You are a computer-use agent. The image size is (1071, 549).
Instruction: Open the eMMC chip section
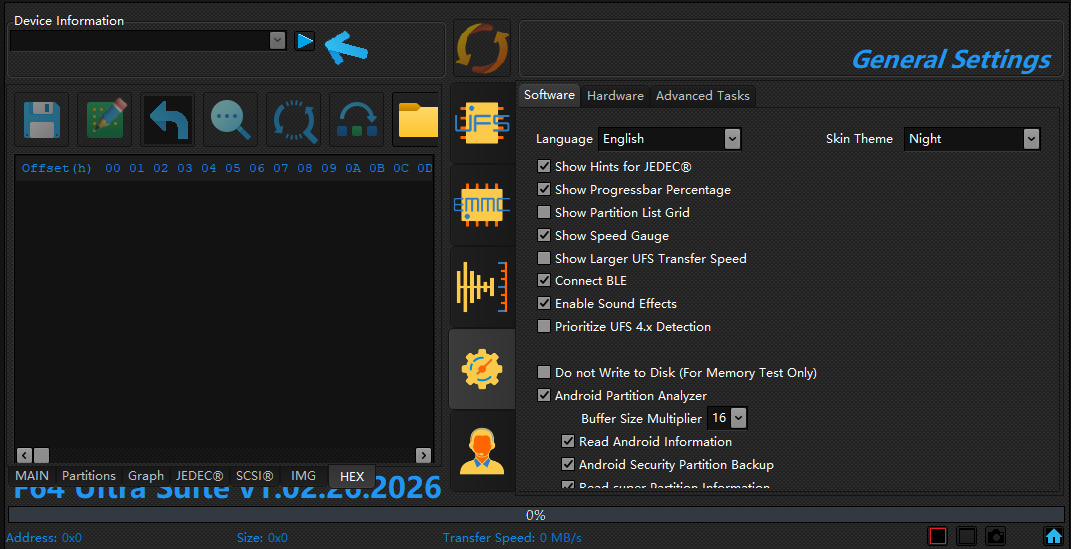click(481, 205)
